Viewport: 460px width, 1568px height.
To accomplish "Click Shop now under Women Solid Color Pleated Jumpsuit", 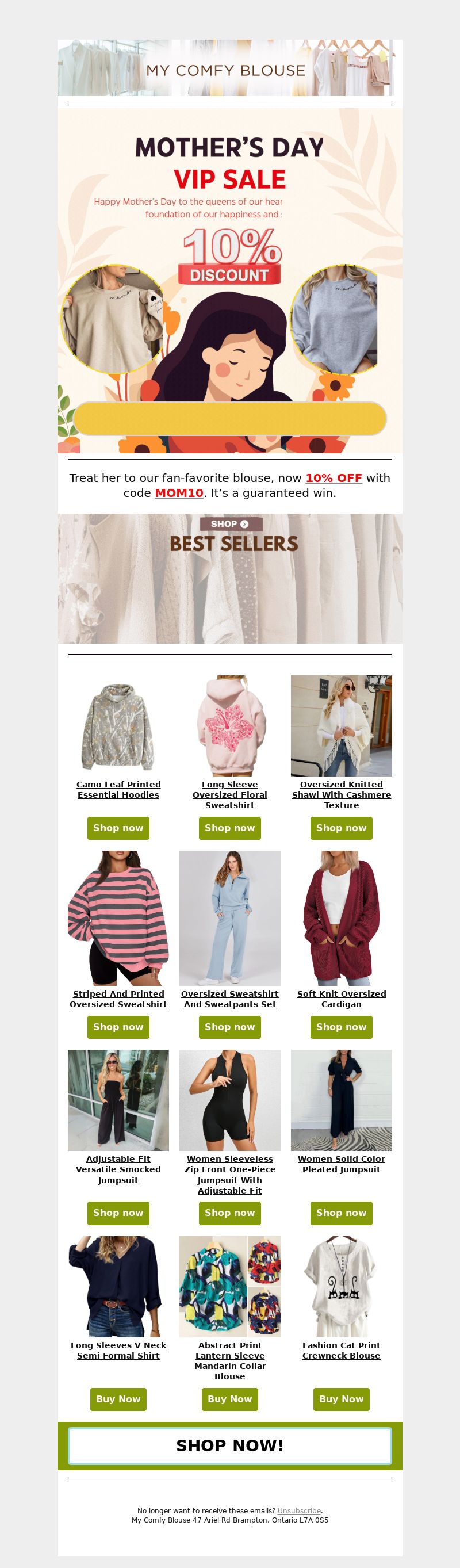I will tap(342, 1213).
